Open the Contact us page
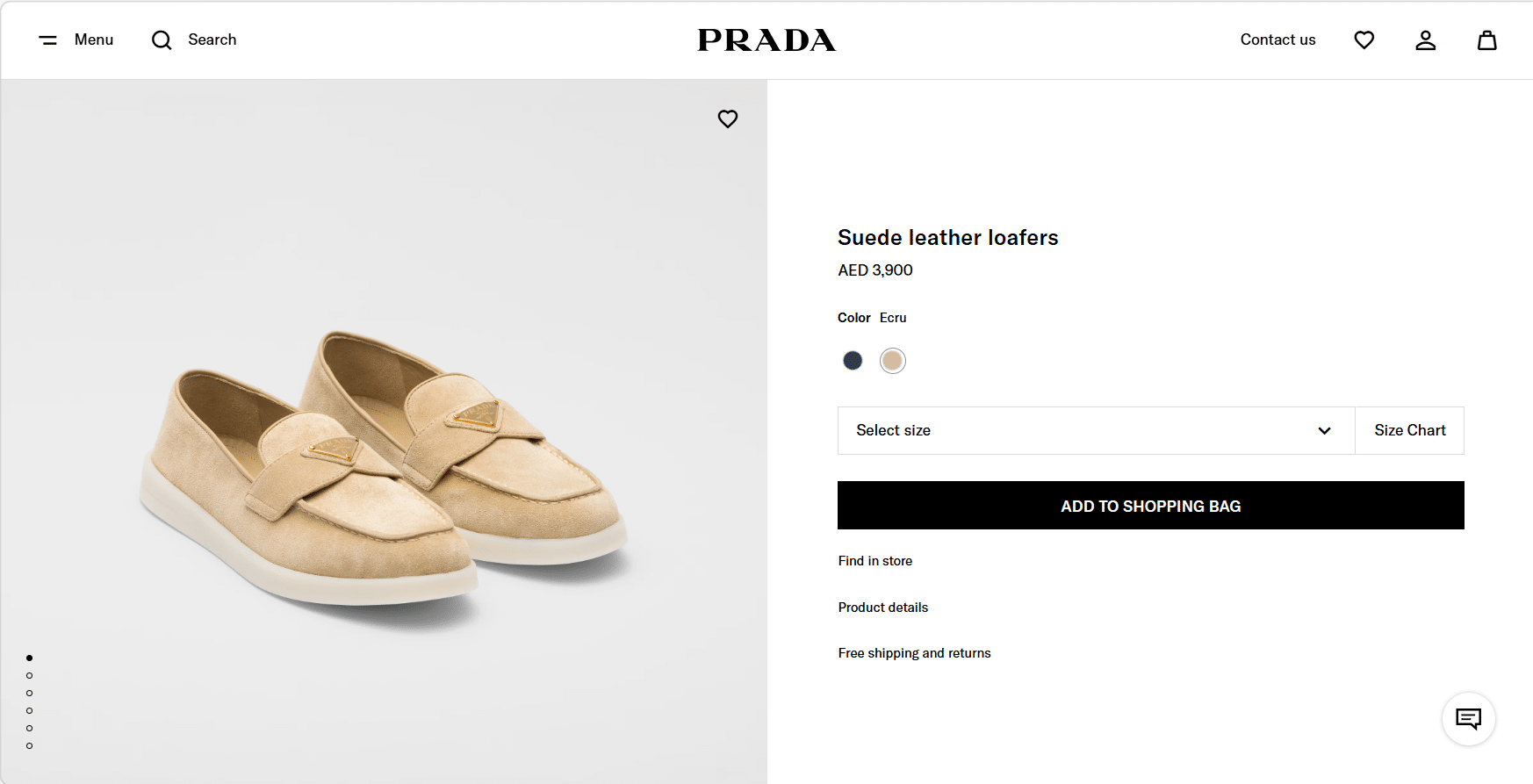The width and height of the screenshot is (1533, 784). 1277,40
